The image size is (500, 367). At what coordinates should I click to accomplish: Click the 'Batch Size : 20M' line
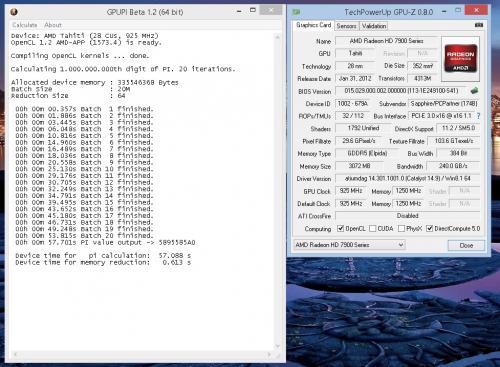coord(71,89)
